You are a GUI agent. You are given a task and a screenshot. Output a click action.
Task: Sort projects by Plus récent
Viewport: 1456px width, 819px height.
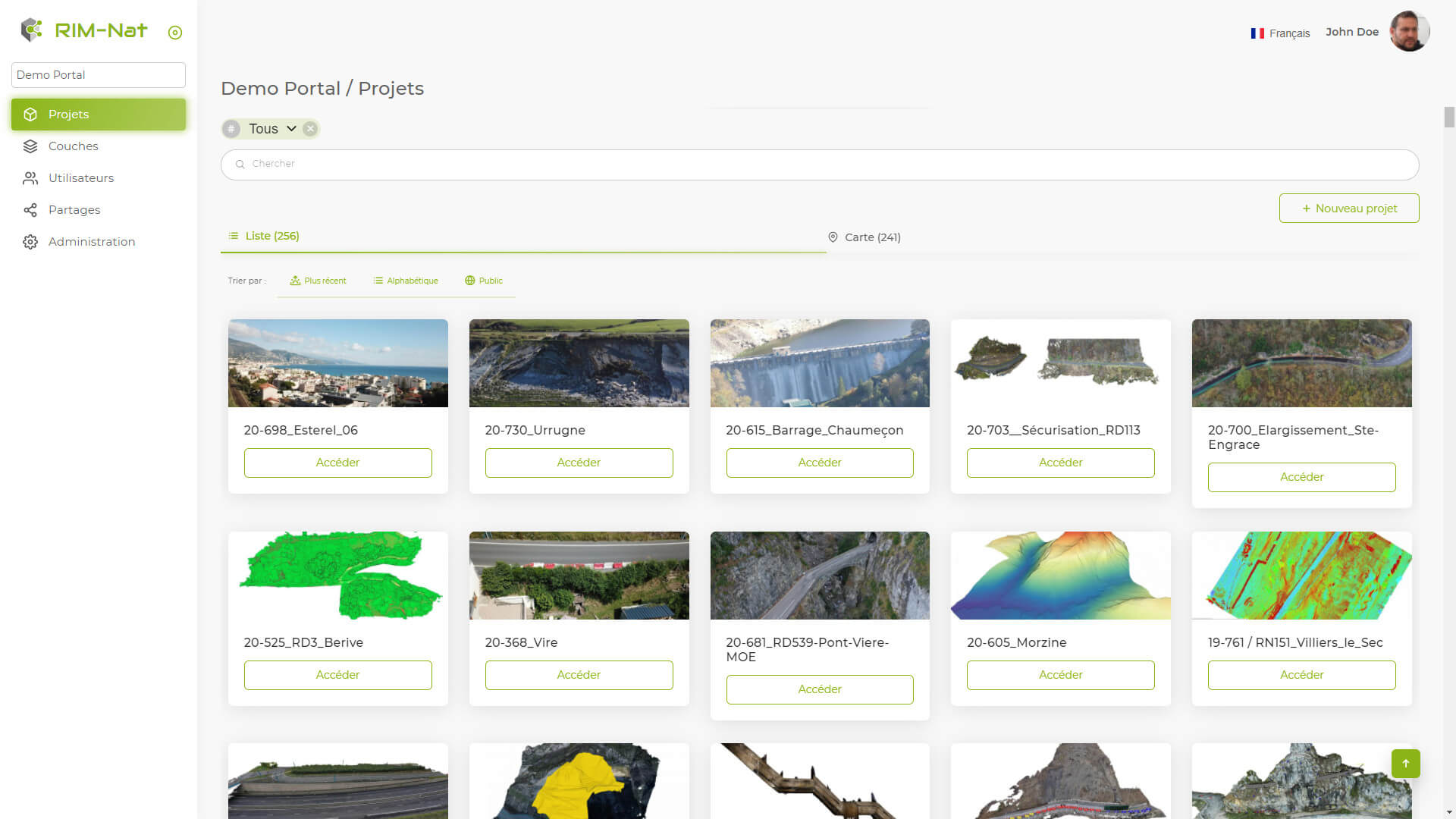click(x=318, y=281)
